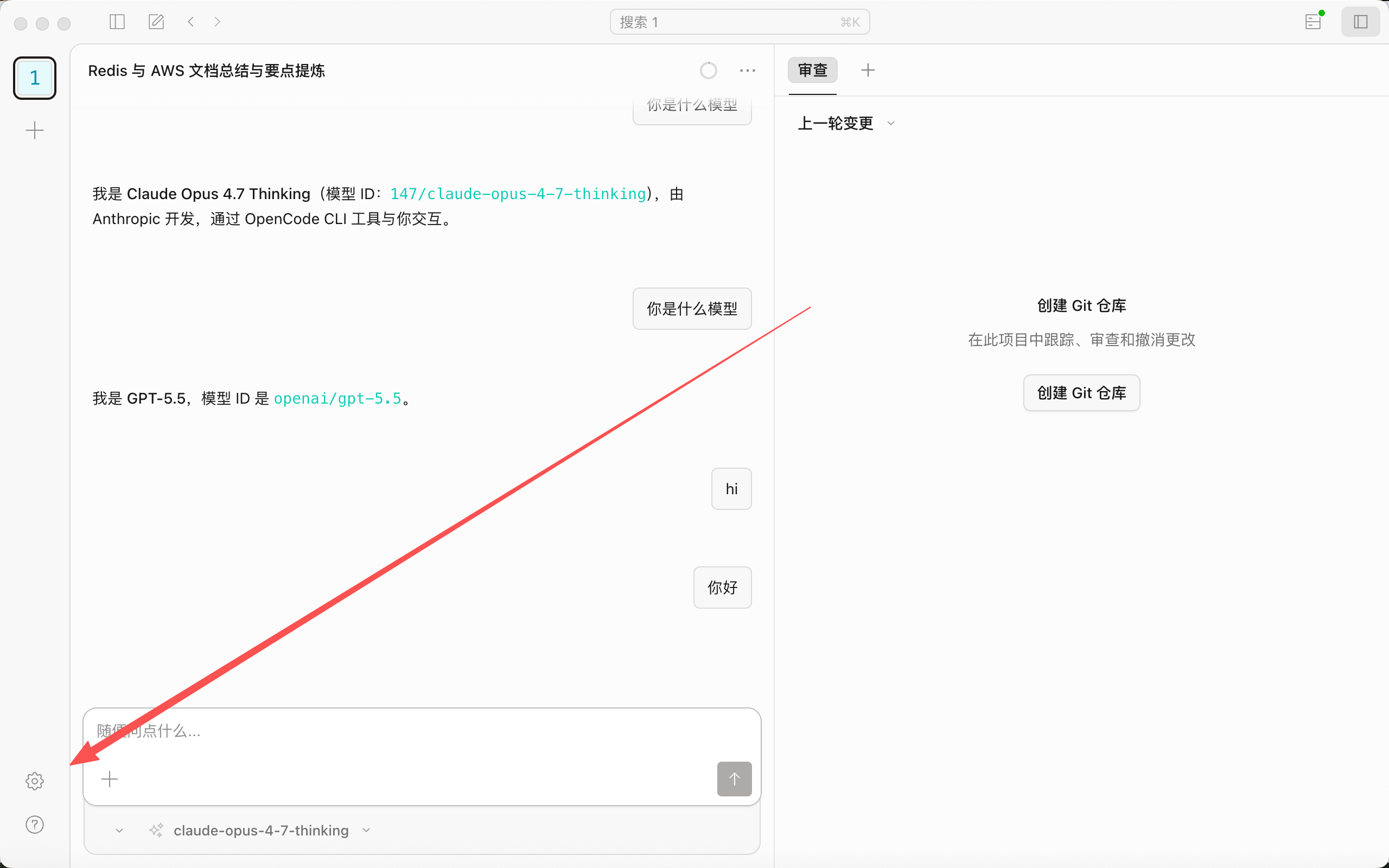This screenshot has width=1389, height=868.
Task: Click the circular progress indicator in header
Action: (x=708, y=71)
